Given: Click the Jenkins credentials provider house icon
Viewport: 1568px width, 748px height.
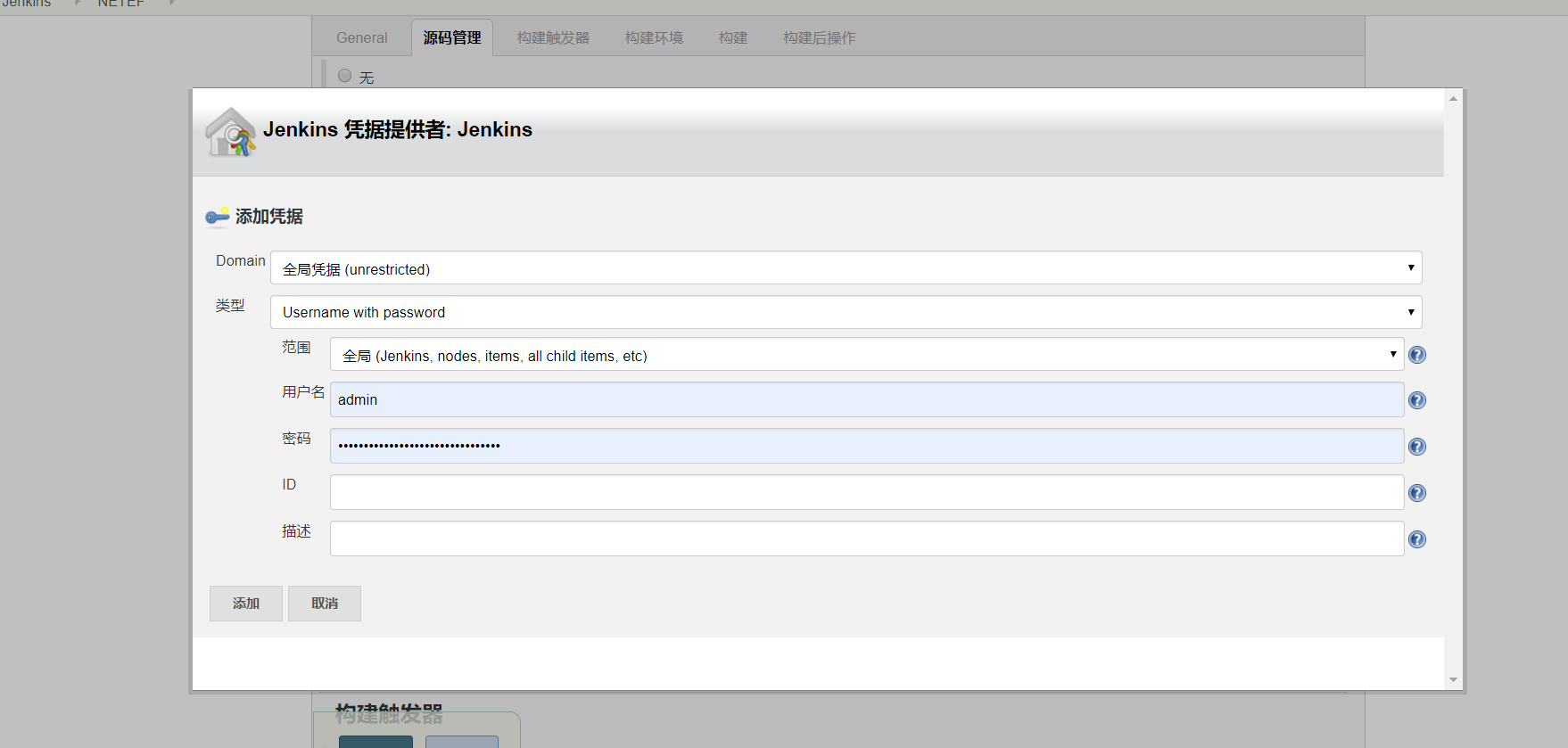Looking at the screenshot, I should coord(231,132).
